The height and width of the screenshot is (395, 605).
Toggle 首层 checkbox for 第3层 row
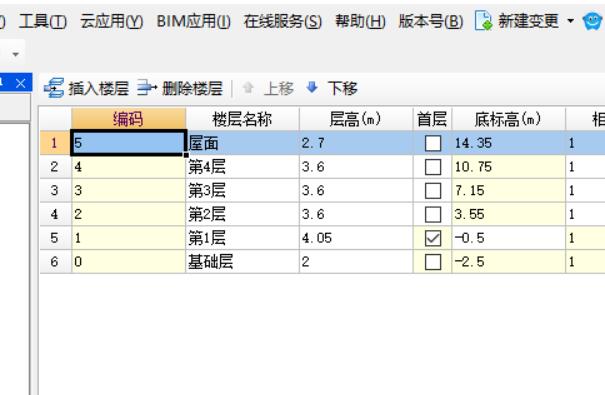[x=433, y=191]
